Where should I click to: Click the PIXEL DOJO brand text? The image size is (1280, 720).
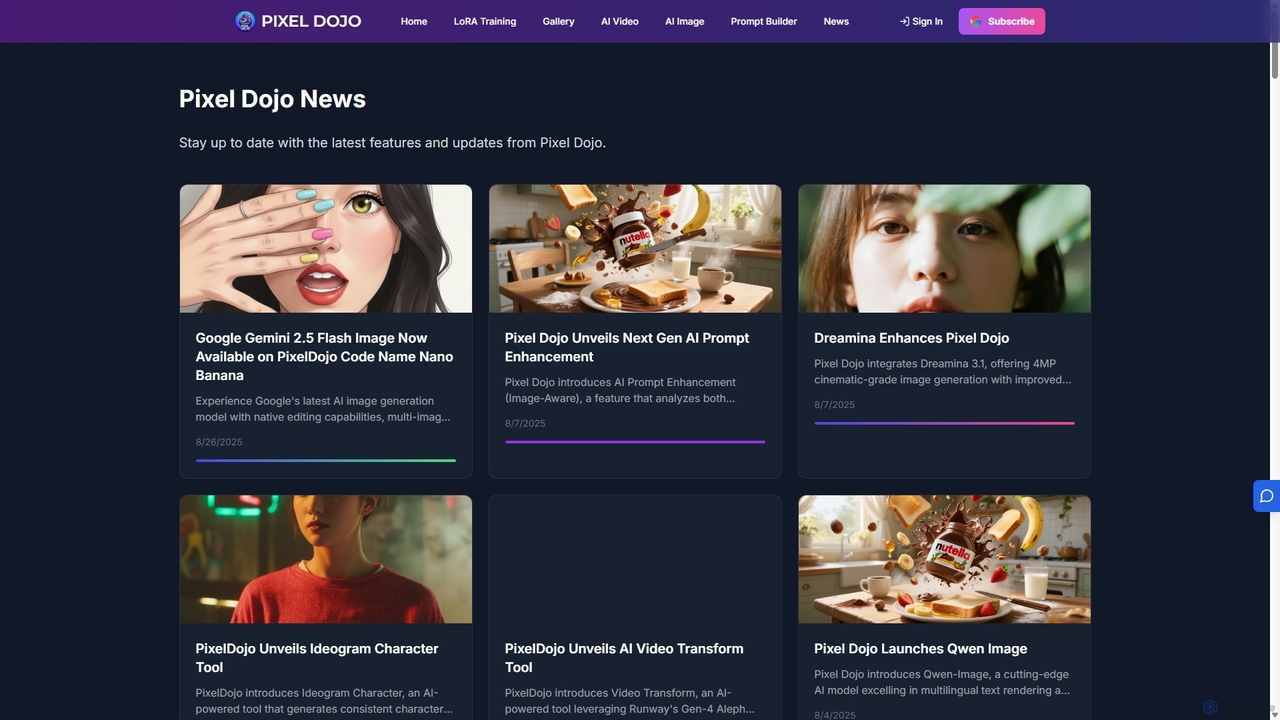click(x=311, y=21)
